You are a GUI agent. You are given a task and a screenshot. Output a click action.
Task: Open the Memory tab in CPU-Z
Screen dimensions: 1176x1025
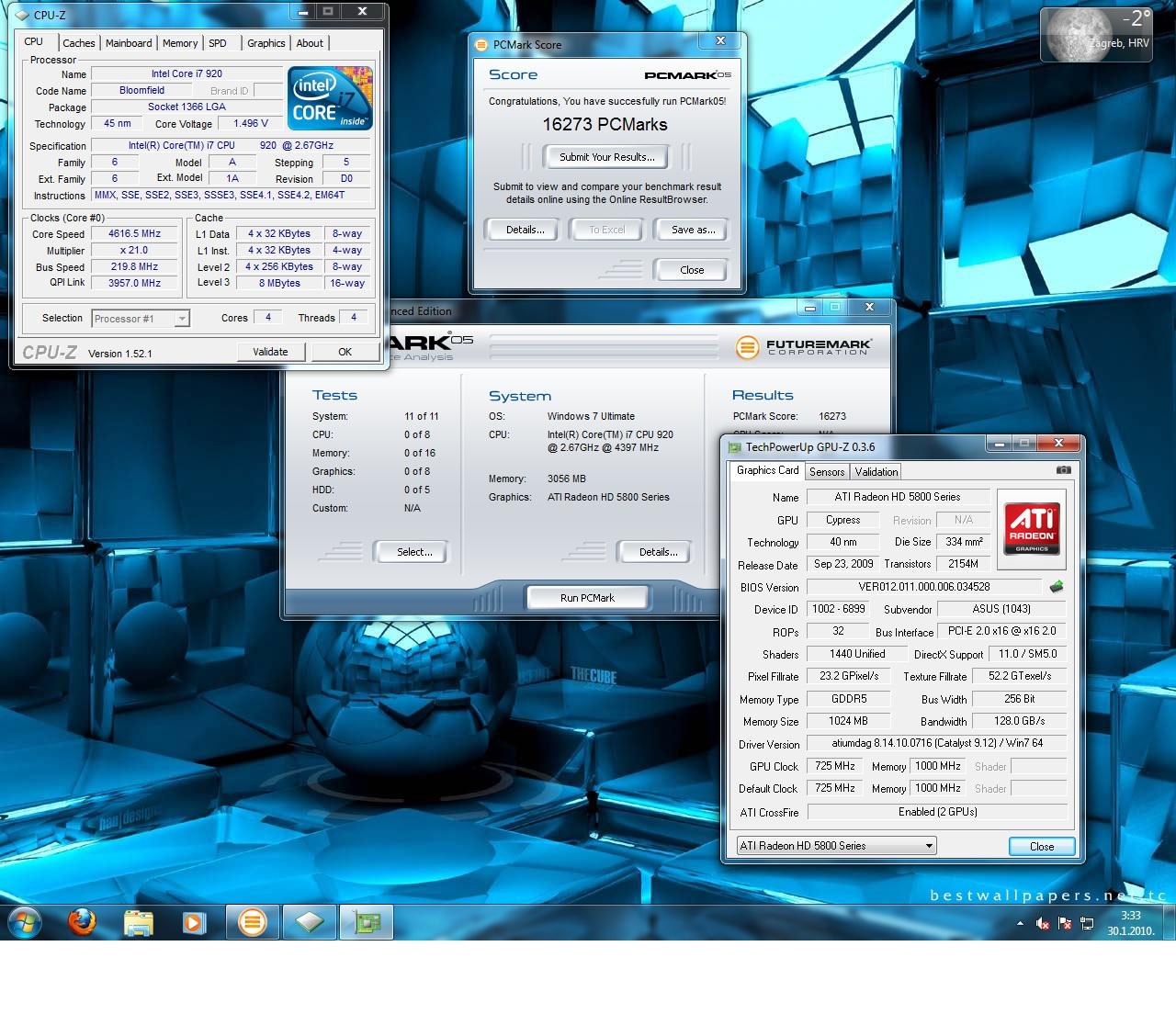[180, 43]
